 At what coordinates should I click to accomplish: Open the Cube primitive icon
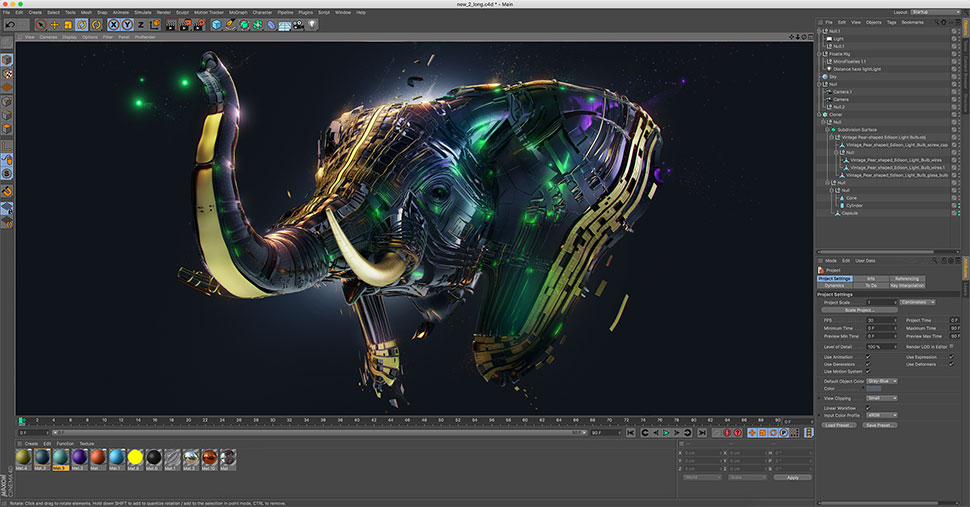[215, 25]
